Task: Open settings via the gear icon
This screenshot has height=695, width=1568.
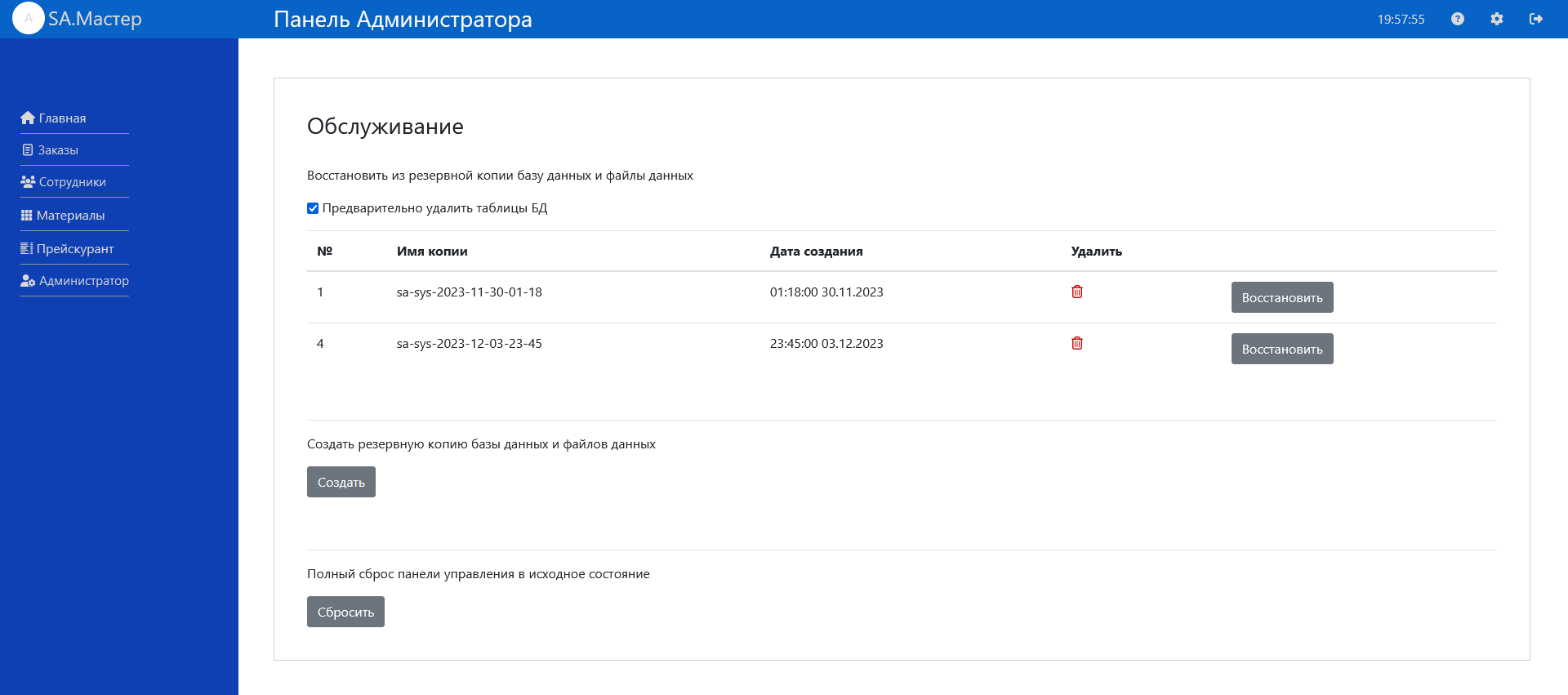Action: coord(1497,19)
